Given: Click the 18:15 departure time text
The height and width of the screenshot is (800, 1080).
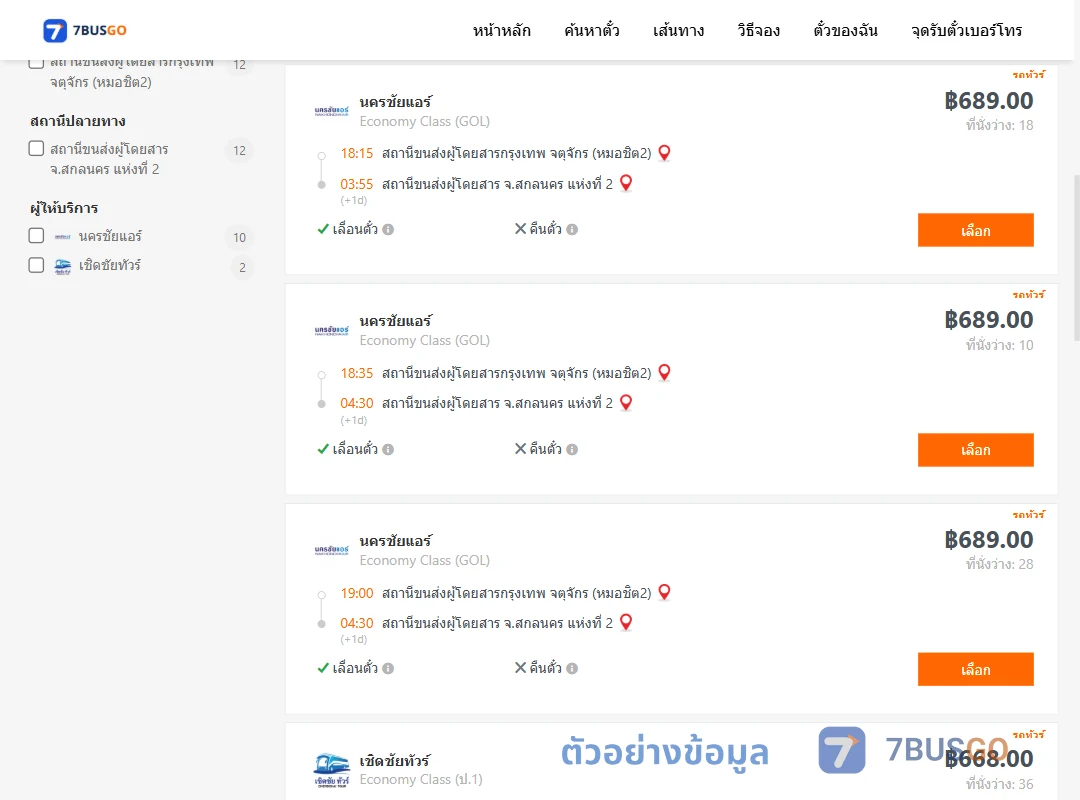Looking at the screenshot, I should pos(357,153).
